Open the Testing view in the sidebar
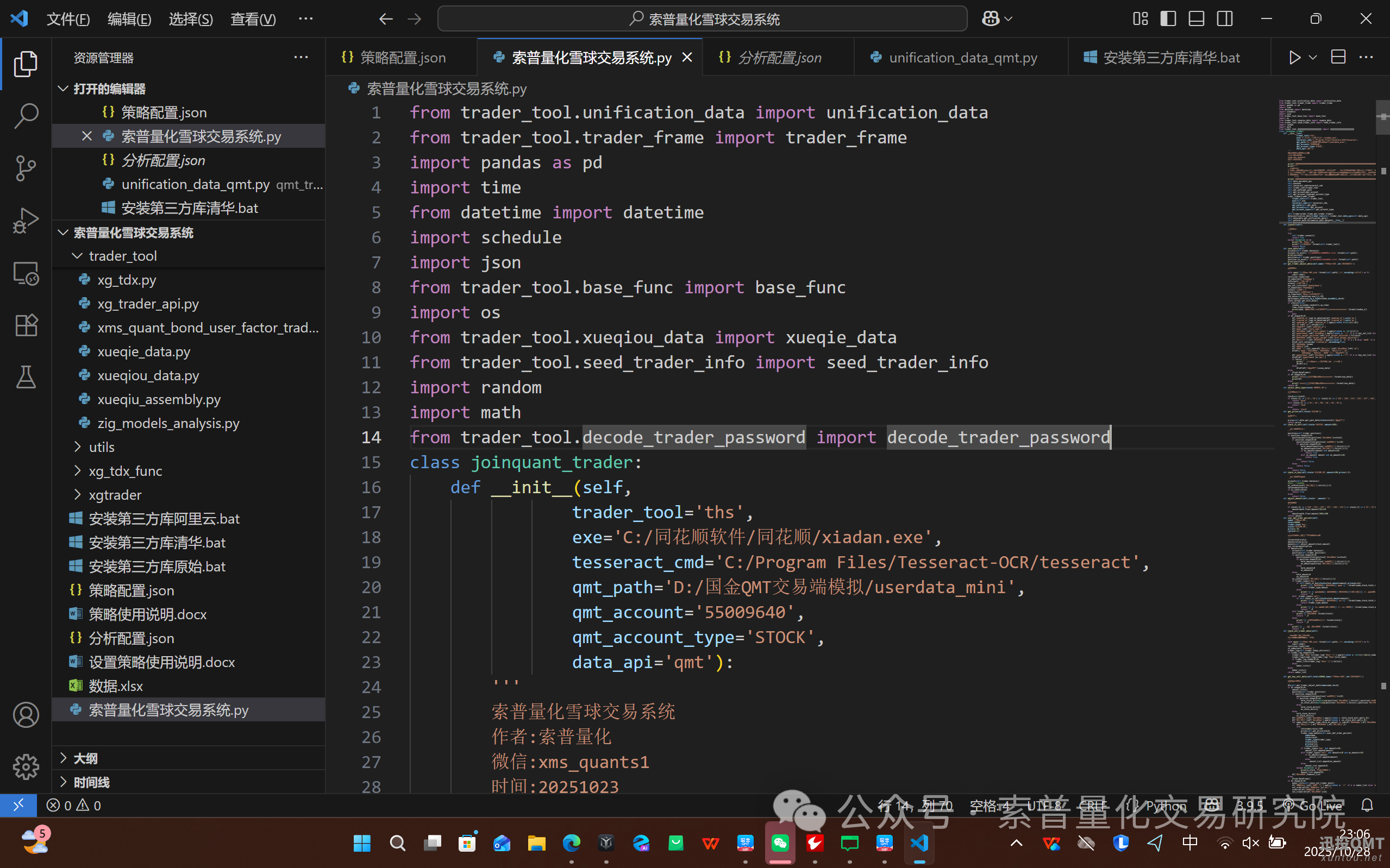The image size is (1390, 868). 26,376
